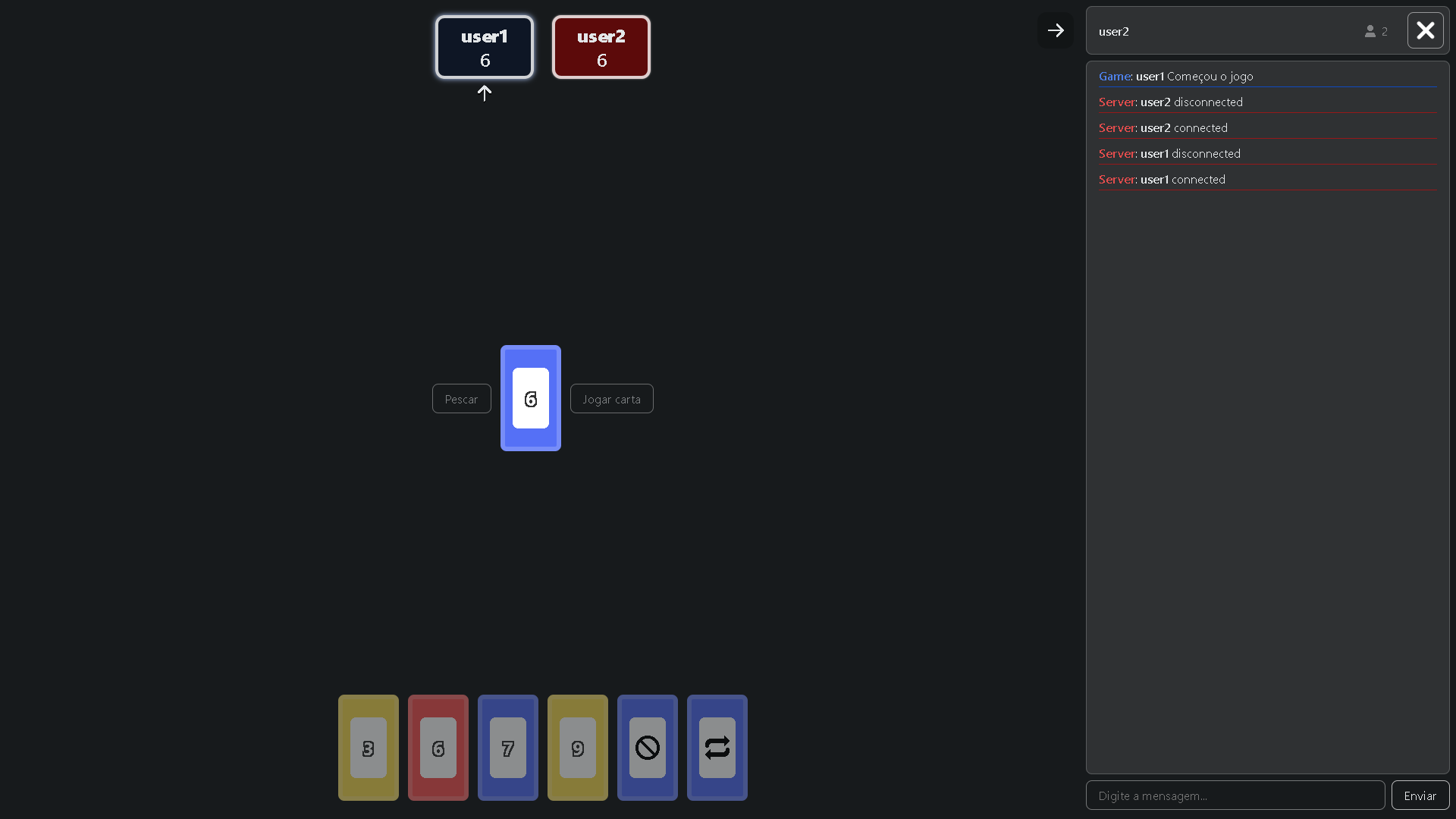Select the yellow 9 card
This screenshot has width=1456, height=819.
tap(577, 748)
